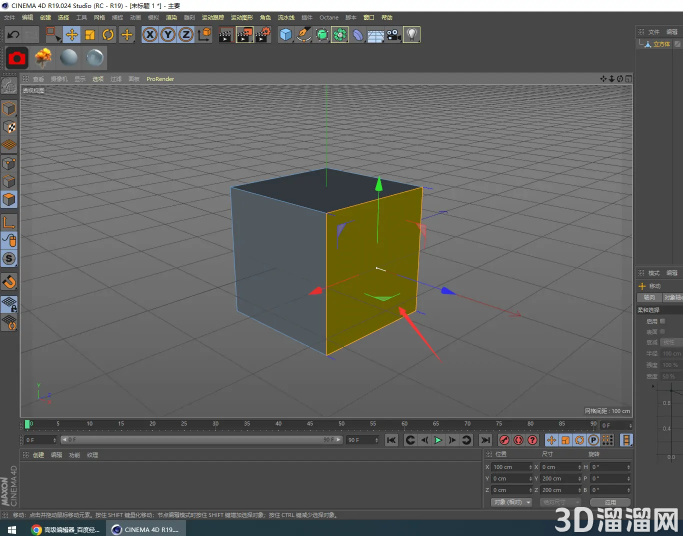Select Points mode in left sidebar
683x536 pixels.
click(x=9, y=163)
